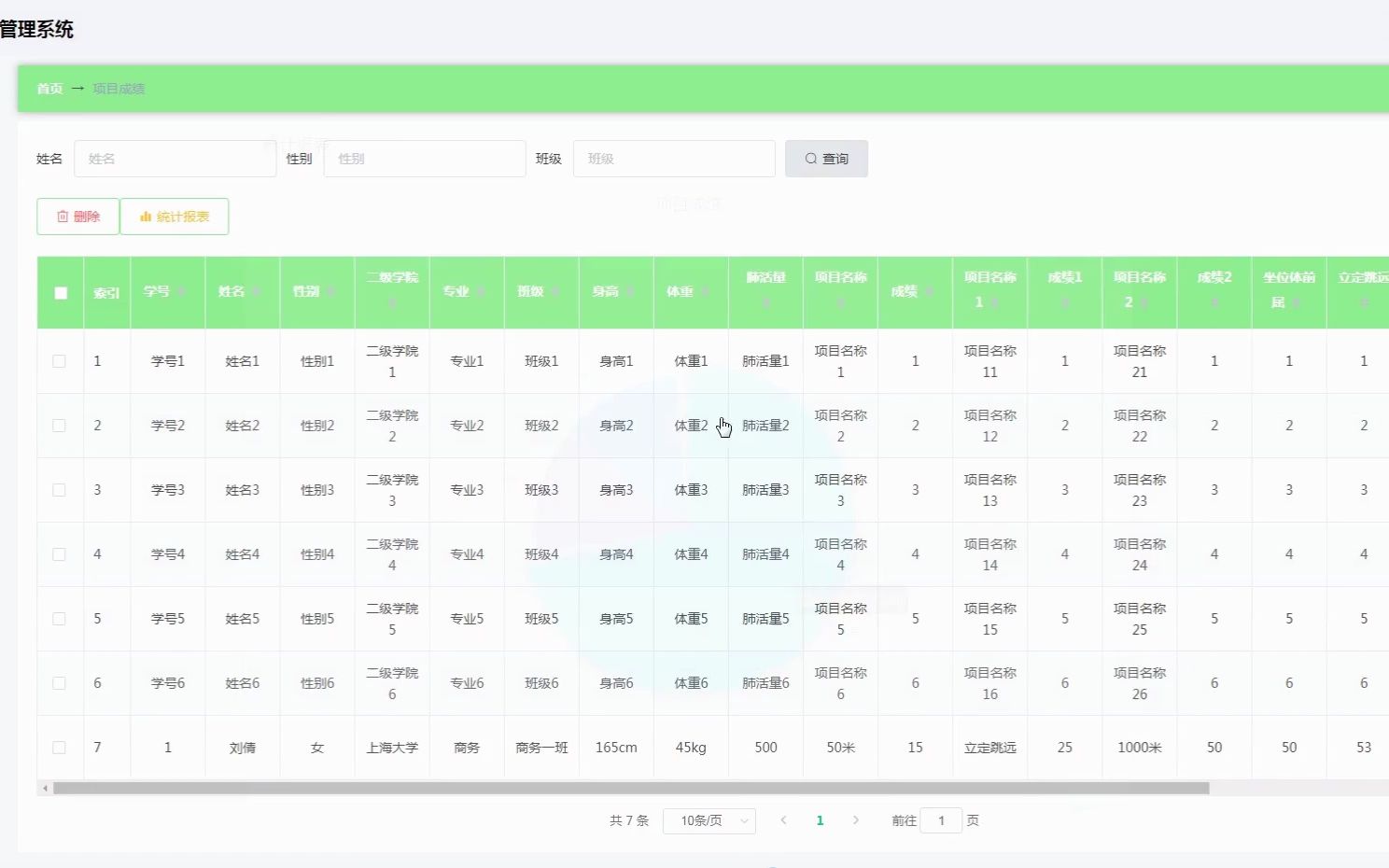Click the cell 二级学院 2
The width and height of the screenshot is (1389, 868).
[392, 426]
